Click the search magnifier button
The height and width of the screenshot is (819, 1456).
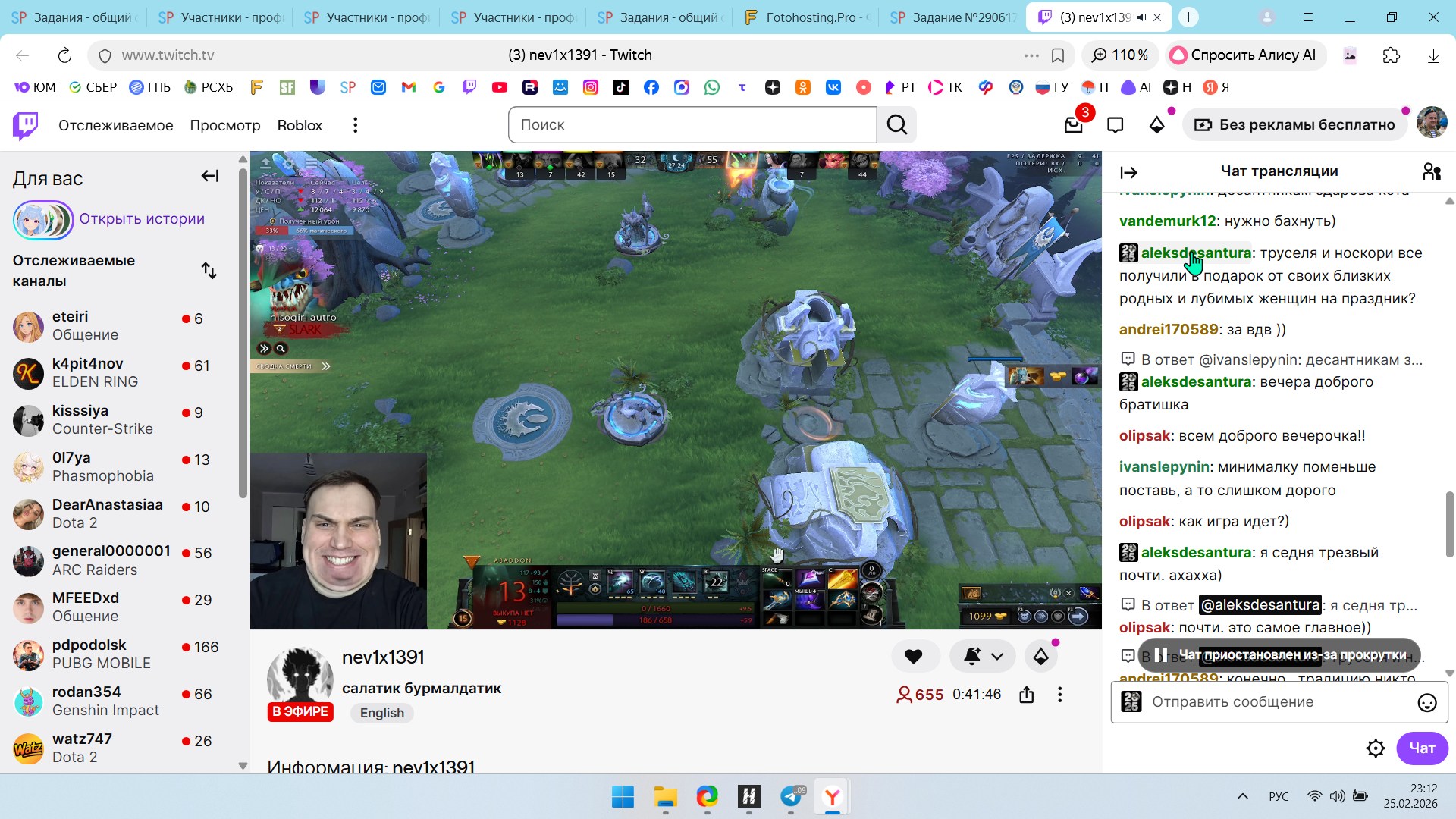click(x=896, y=125)
